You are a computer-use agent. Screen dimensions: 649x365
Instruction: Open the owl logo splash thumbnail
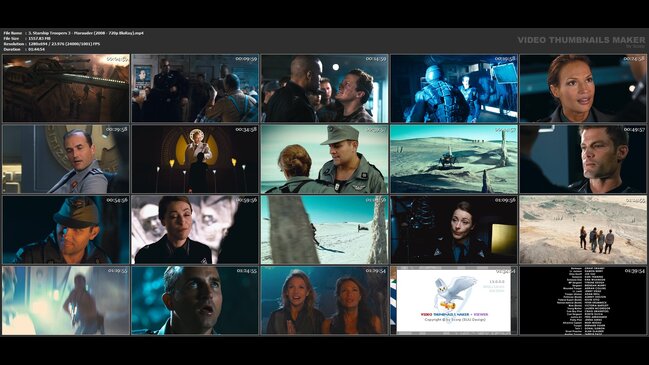pos(454,300)
